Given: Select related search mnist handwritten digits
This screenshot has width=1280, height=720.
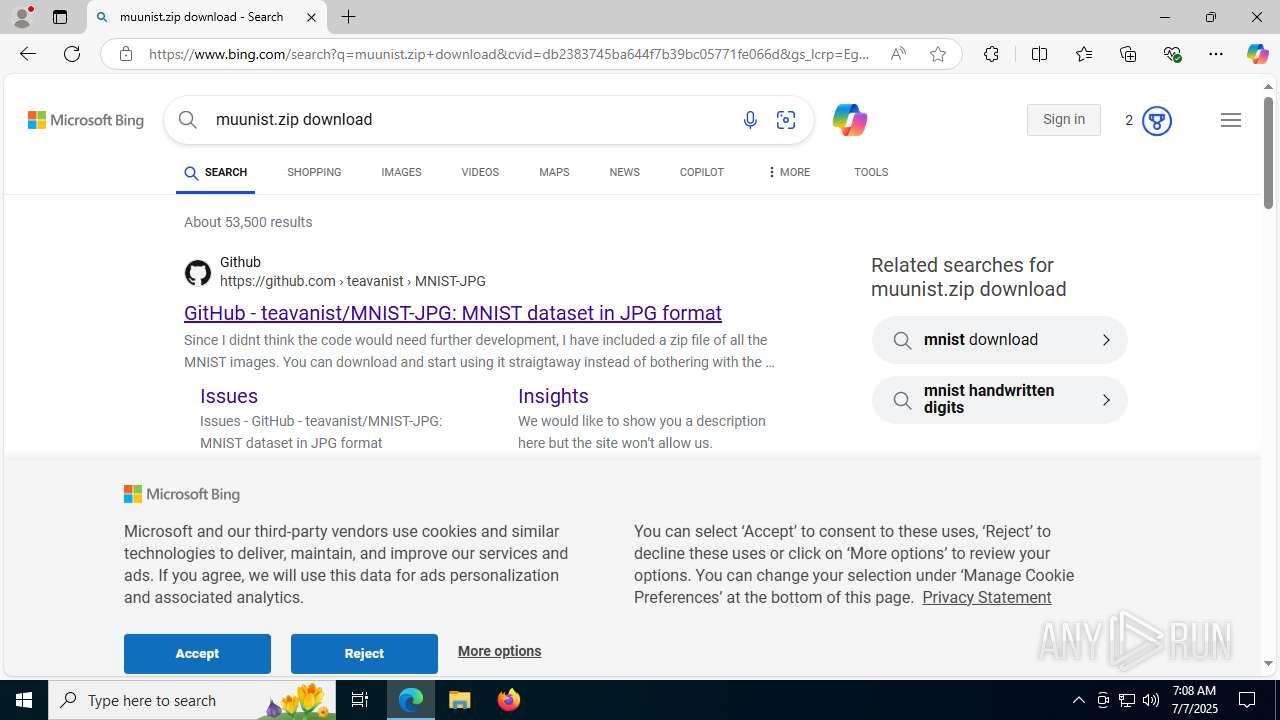Looking at the screenshot, I should [999, 400].
